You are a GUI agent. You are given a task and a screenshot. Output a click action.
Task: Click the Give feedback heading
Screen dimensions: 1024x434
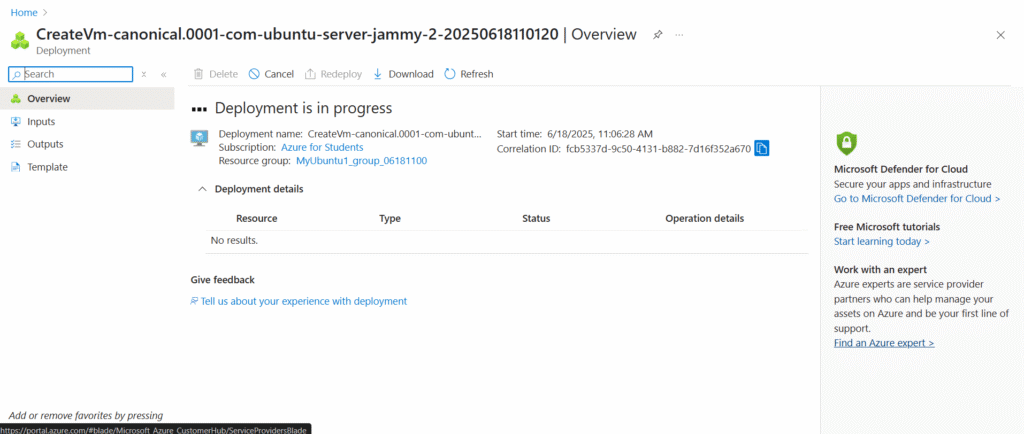click(x=223, y=280)
